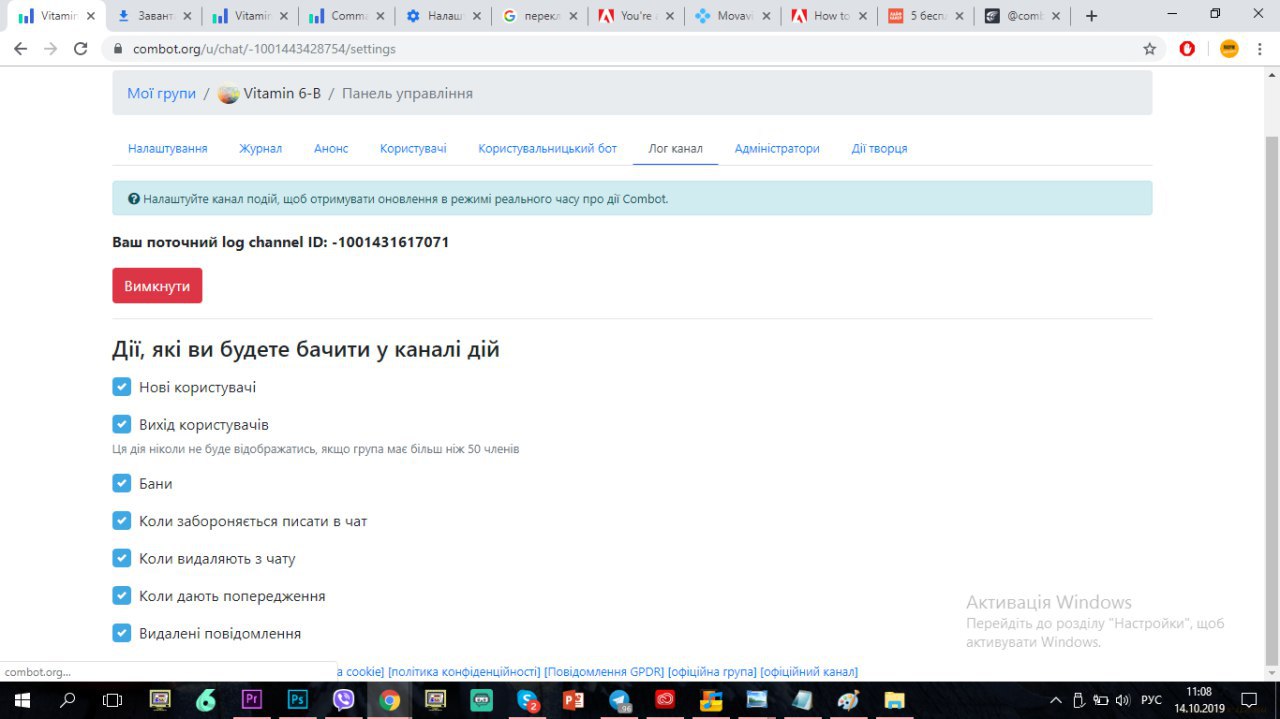Open офіційний канал footer link
Screen dimensions: 1280x719
[x=809, y=672]
